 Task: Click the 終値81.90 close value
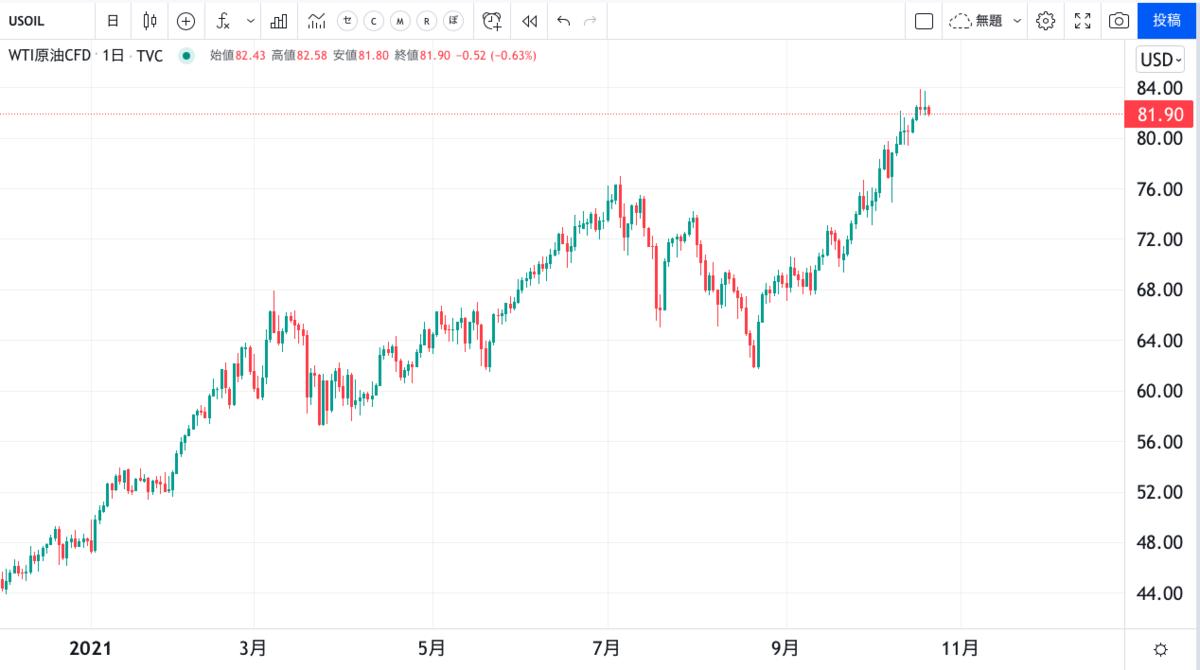tap(423, 56)
